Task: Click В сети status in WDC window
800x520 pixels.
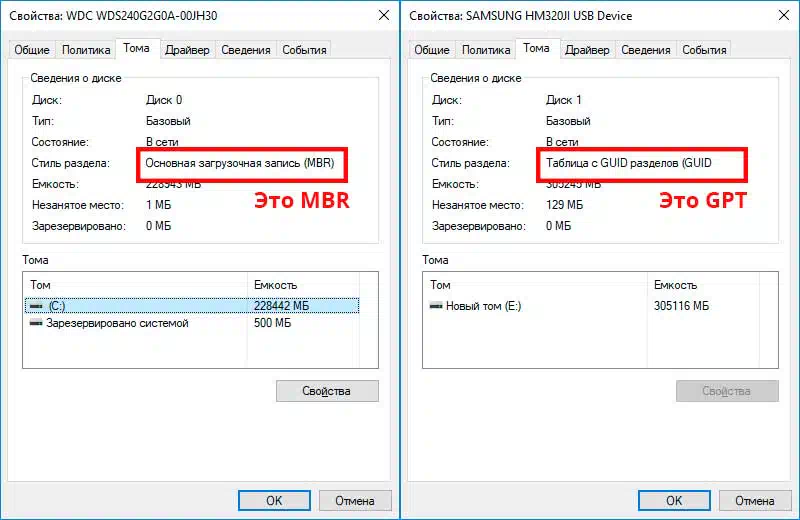Action: 162,142
